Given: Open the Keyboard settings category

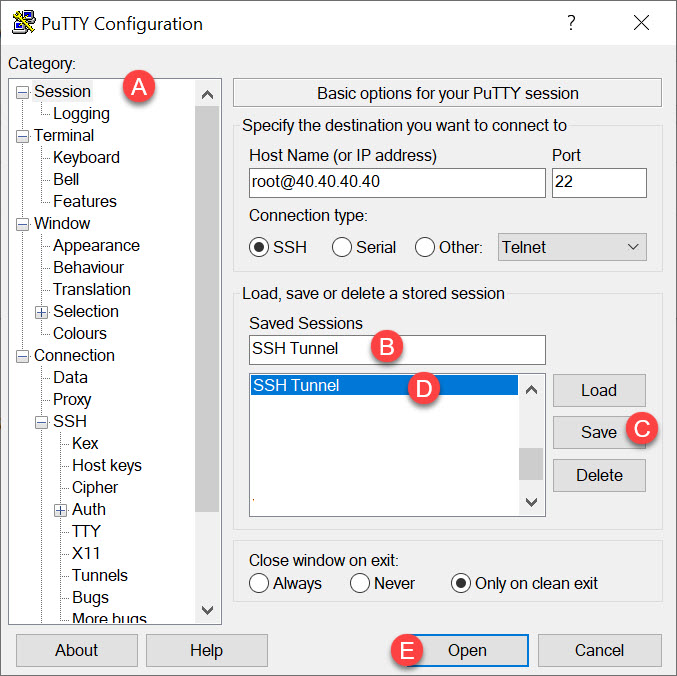Looking at the screenshot, I should tap(86, 158).
